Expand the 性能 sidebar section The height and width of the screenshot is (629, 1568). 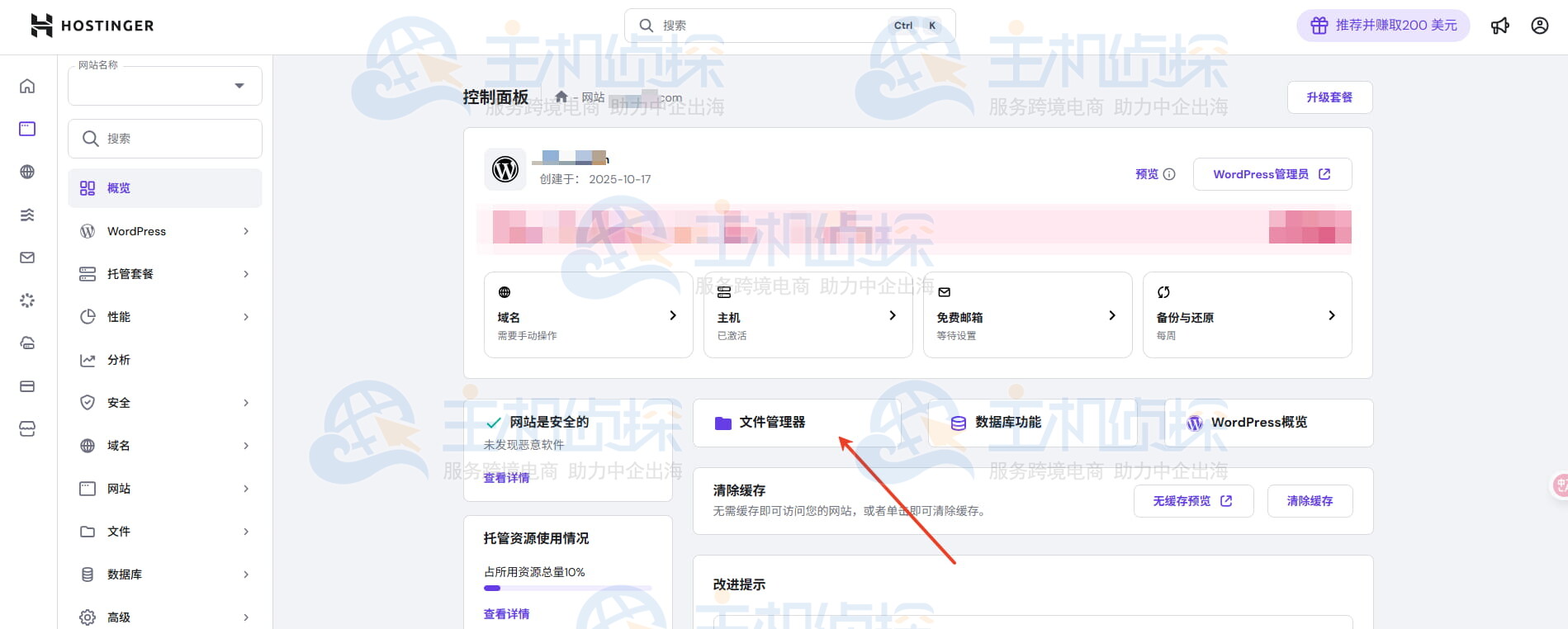(165, 317)
